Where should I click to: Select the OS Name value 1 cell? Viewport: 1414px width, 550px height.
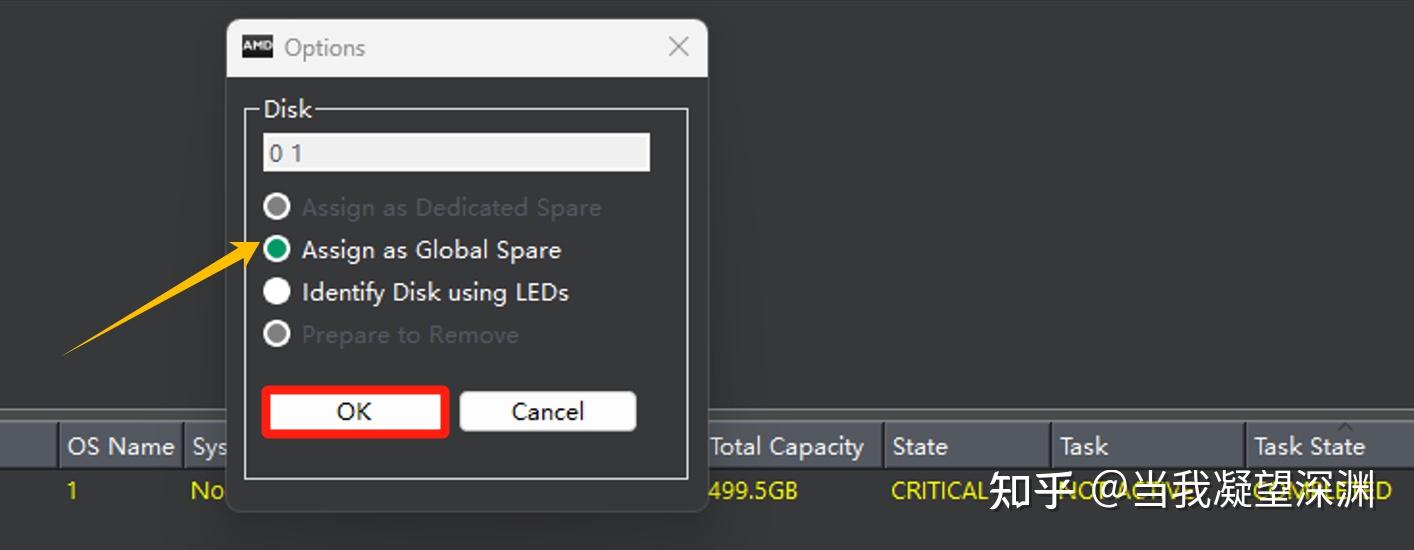72,491
